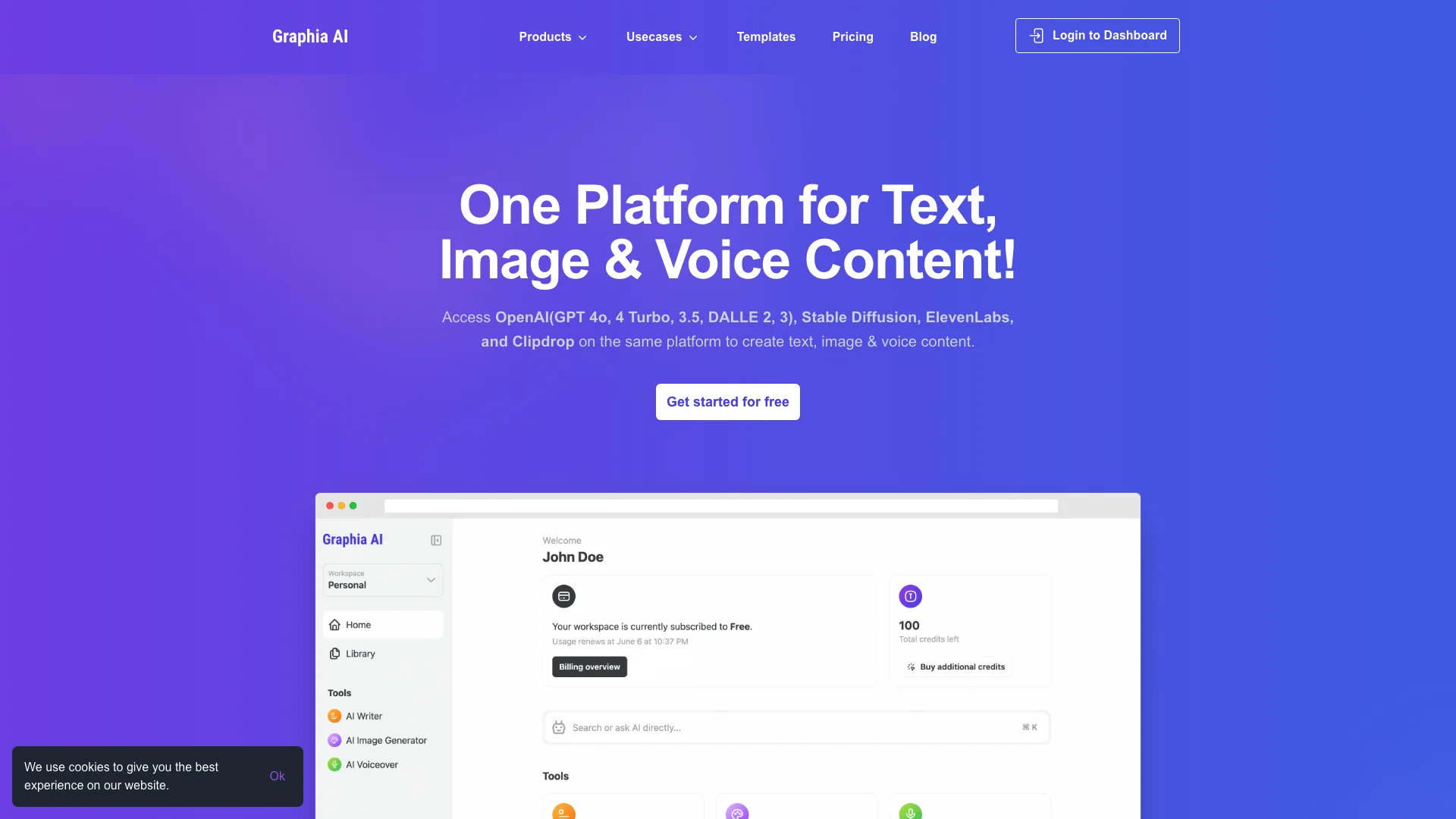Screen dimensions: 1456x819
Task: Click the Billing overview button
Action: pos(589,667)
